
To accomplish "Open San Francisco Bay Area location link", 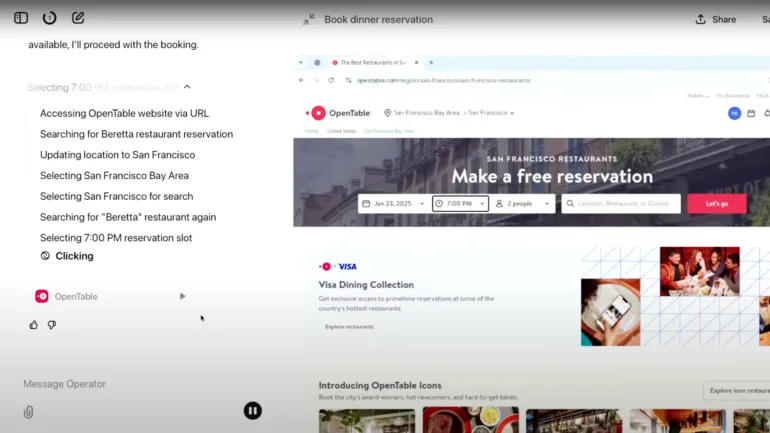I will point(426,113).
